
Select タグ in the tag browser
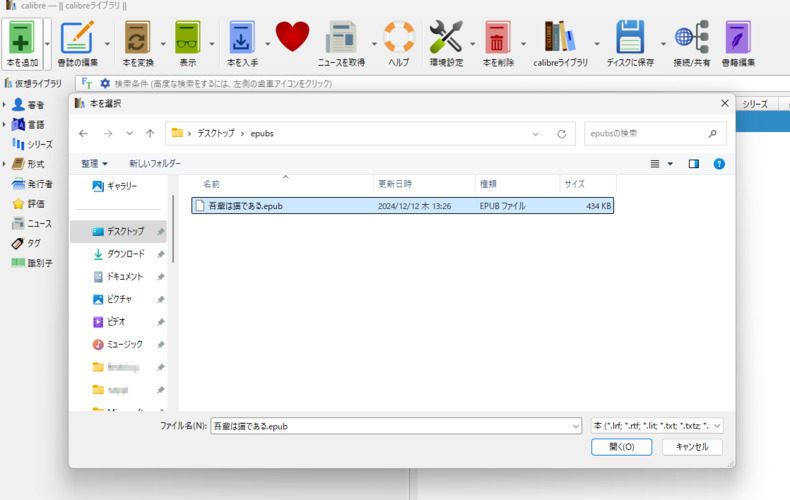(26, 243)
